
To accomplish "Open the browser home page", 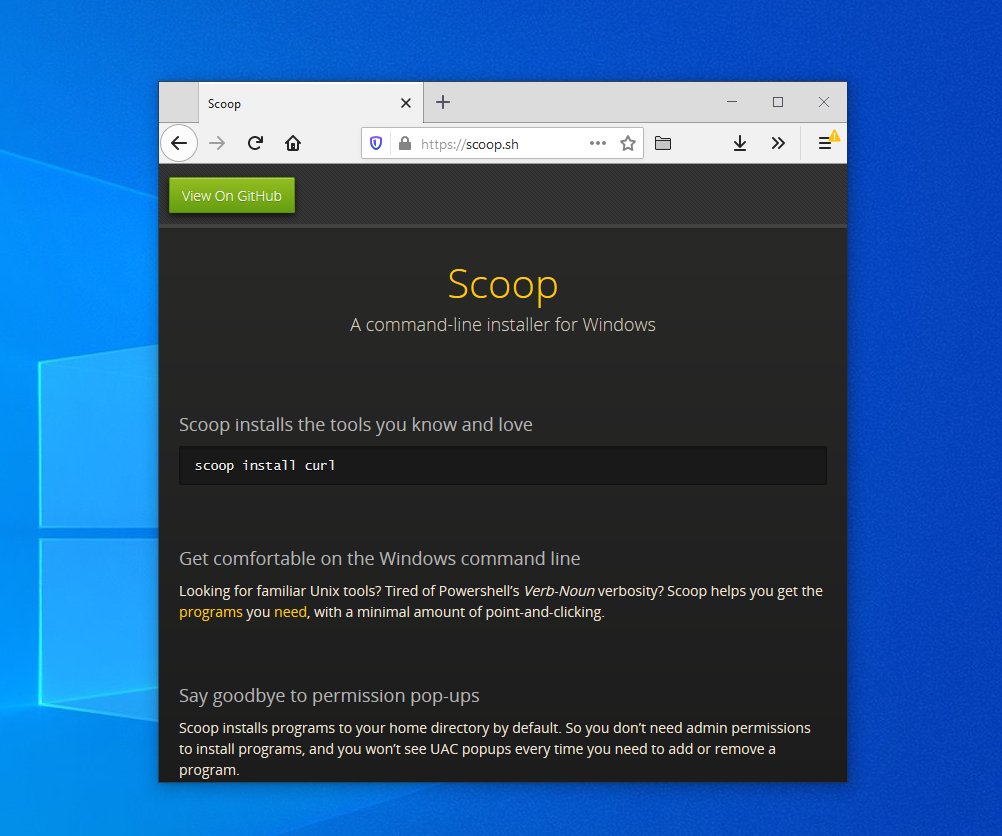I will [x=293, y=143].
